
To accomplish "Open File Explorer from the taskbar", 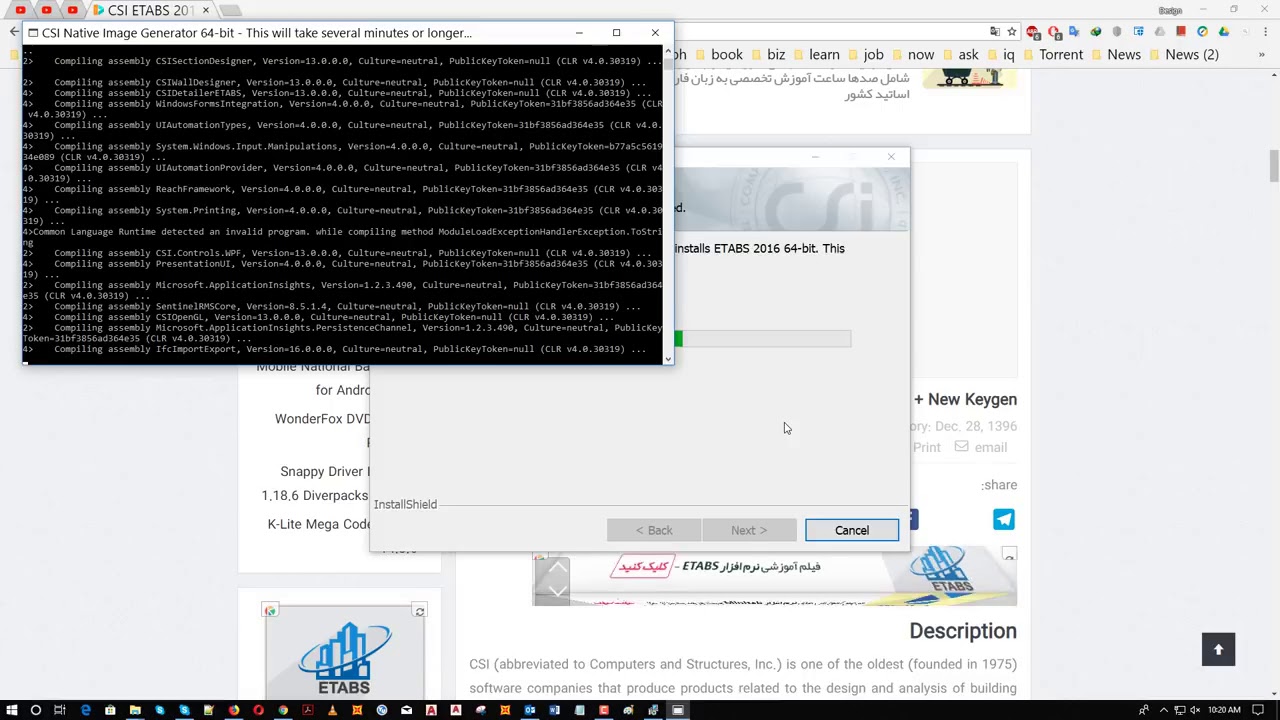I will point(135,710).
